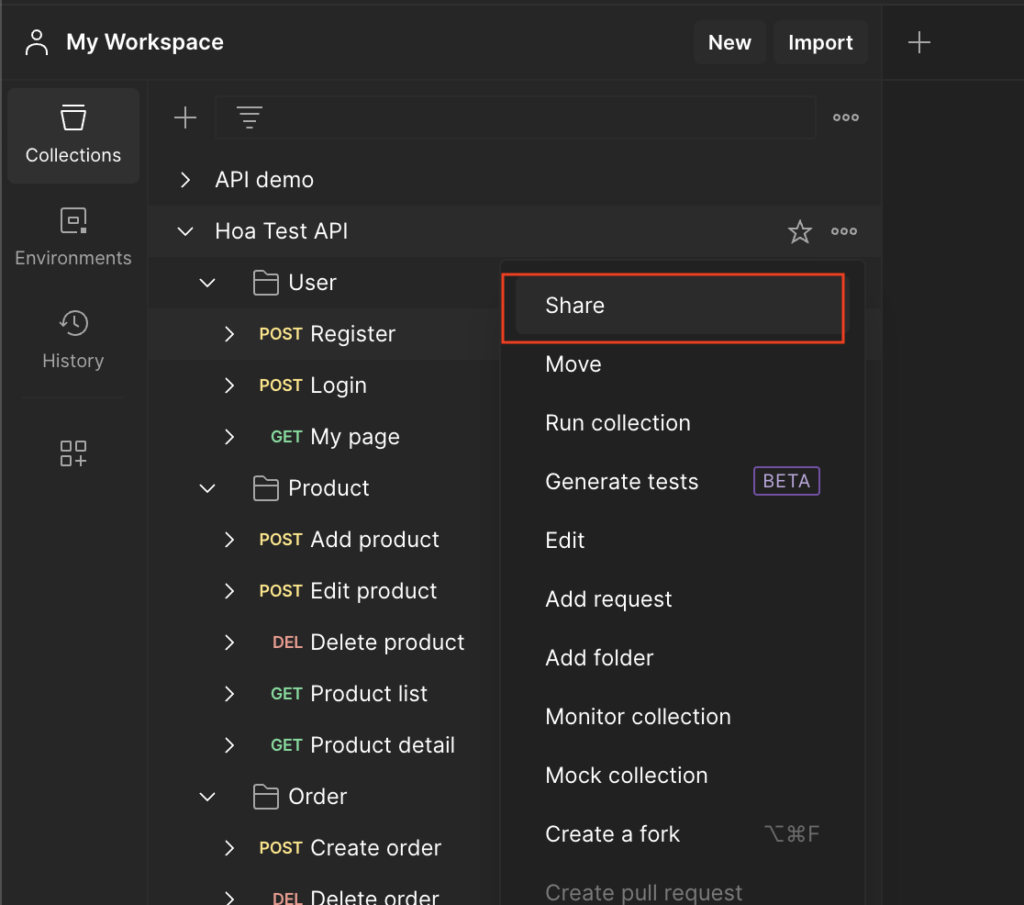
Task: Collapse the Hoa Test API collection
Action: tap(185, 231)
